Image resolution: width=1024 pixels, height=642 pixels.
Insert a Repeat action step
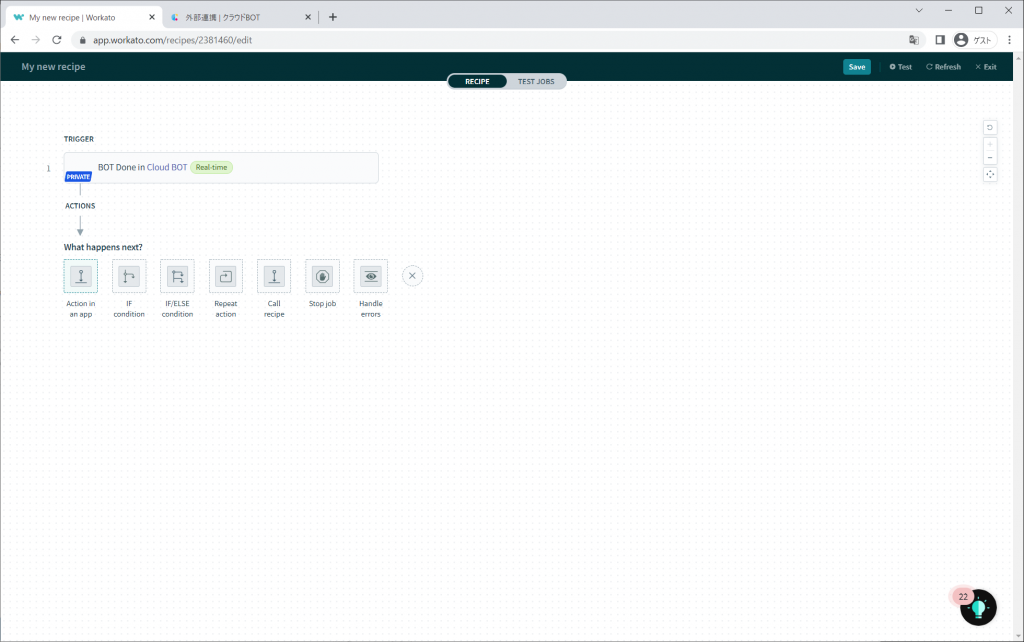pos(225,276)
